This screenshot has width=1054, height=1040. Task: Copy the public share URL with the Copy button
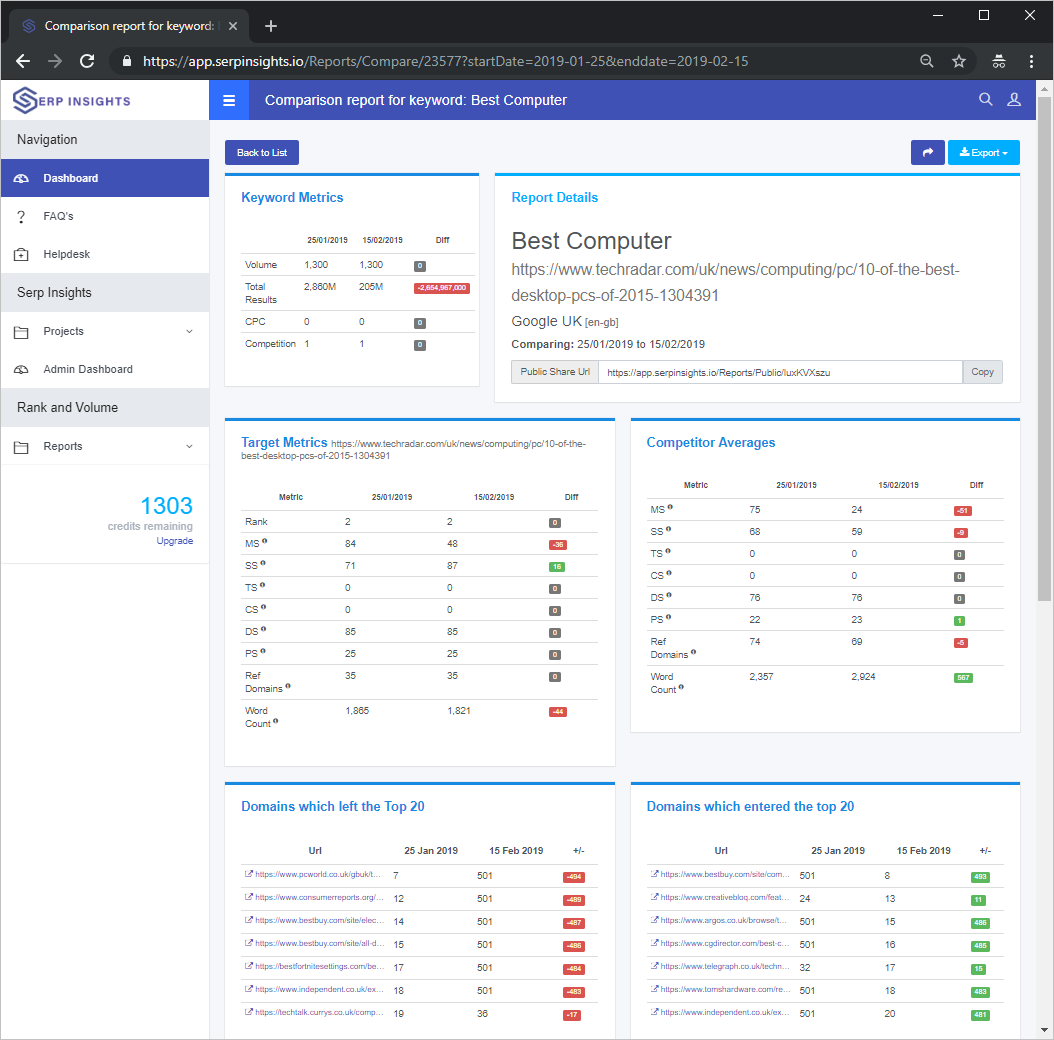pos(982,371)
